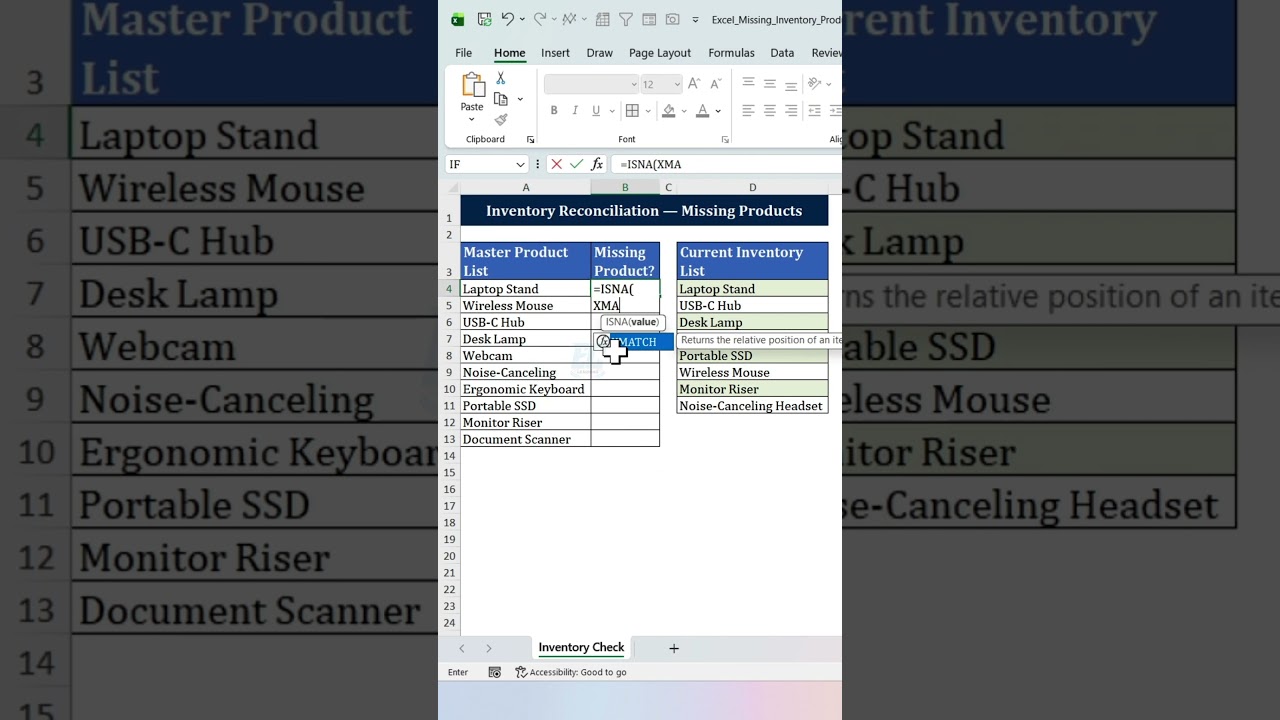
Task: Open the Customize Quick Access Toolbar dropdown
Action: (x=695, y=19)
